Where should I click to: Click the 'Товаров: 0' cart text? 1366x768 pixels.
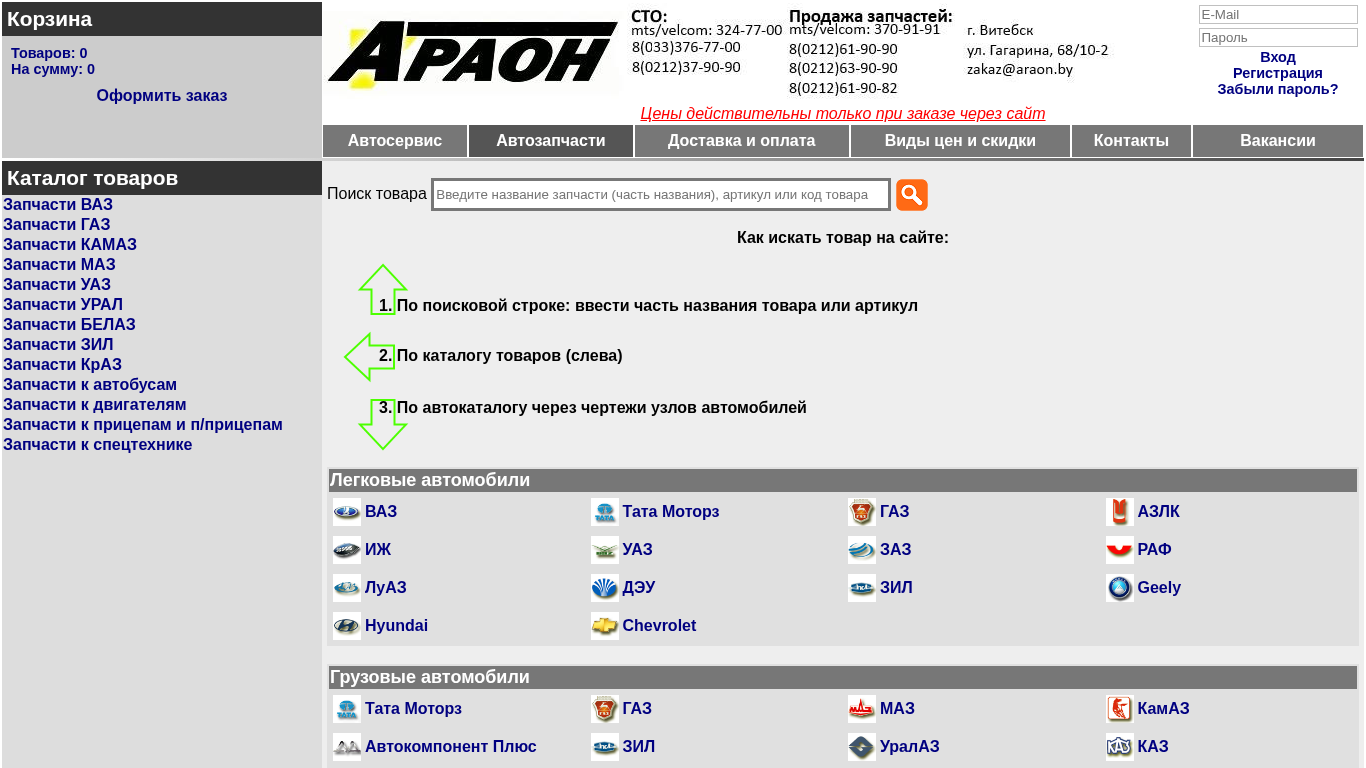tap(49, 53)
